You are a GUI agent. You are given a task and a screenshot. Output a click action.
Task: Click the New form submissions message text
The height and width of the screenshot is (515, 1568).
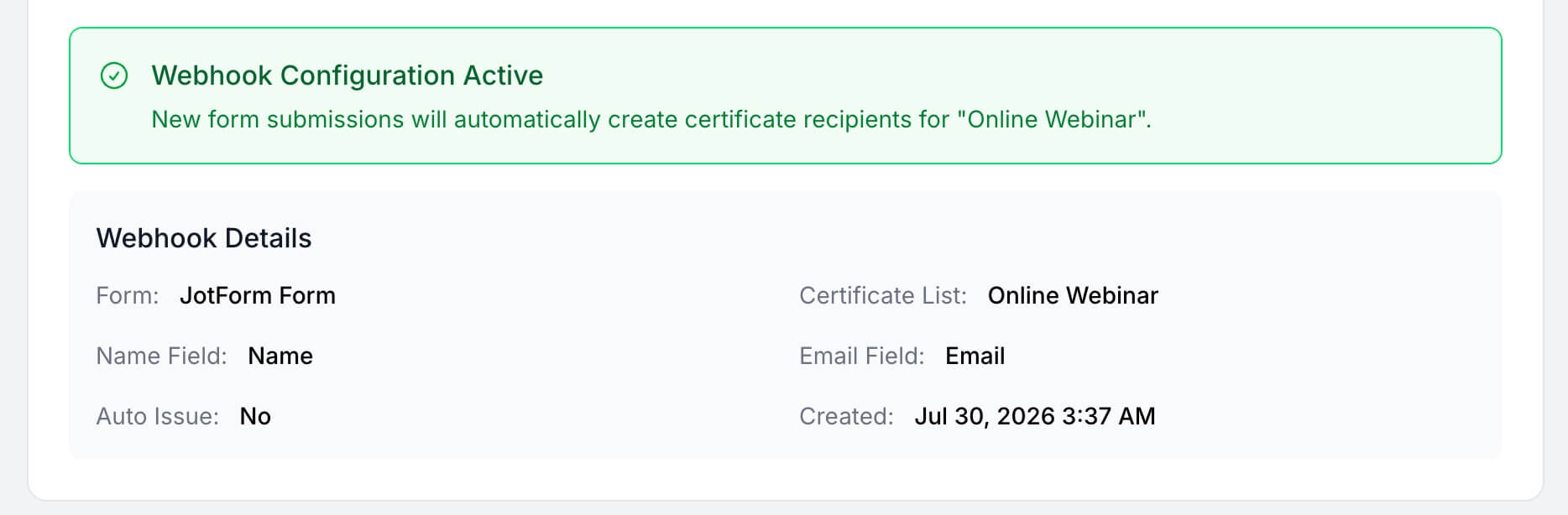click(x=651, y=119)
